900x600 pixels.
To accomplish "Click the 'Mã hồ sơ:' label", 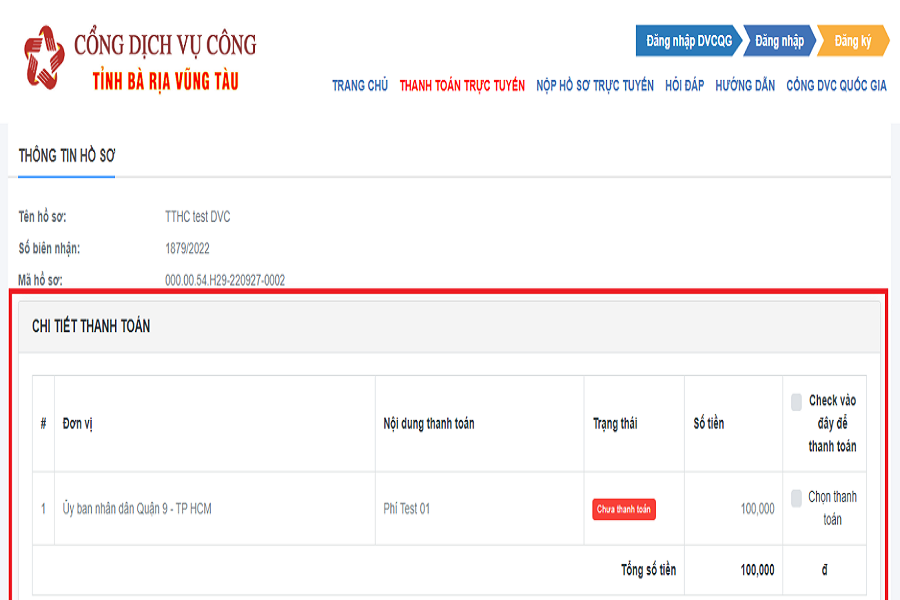I will tap(40, 280).
